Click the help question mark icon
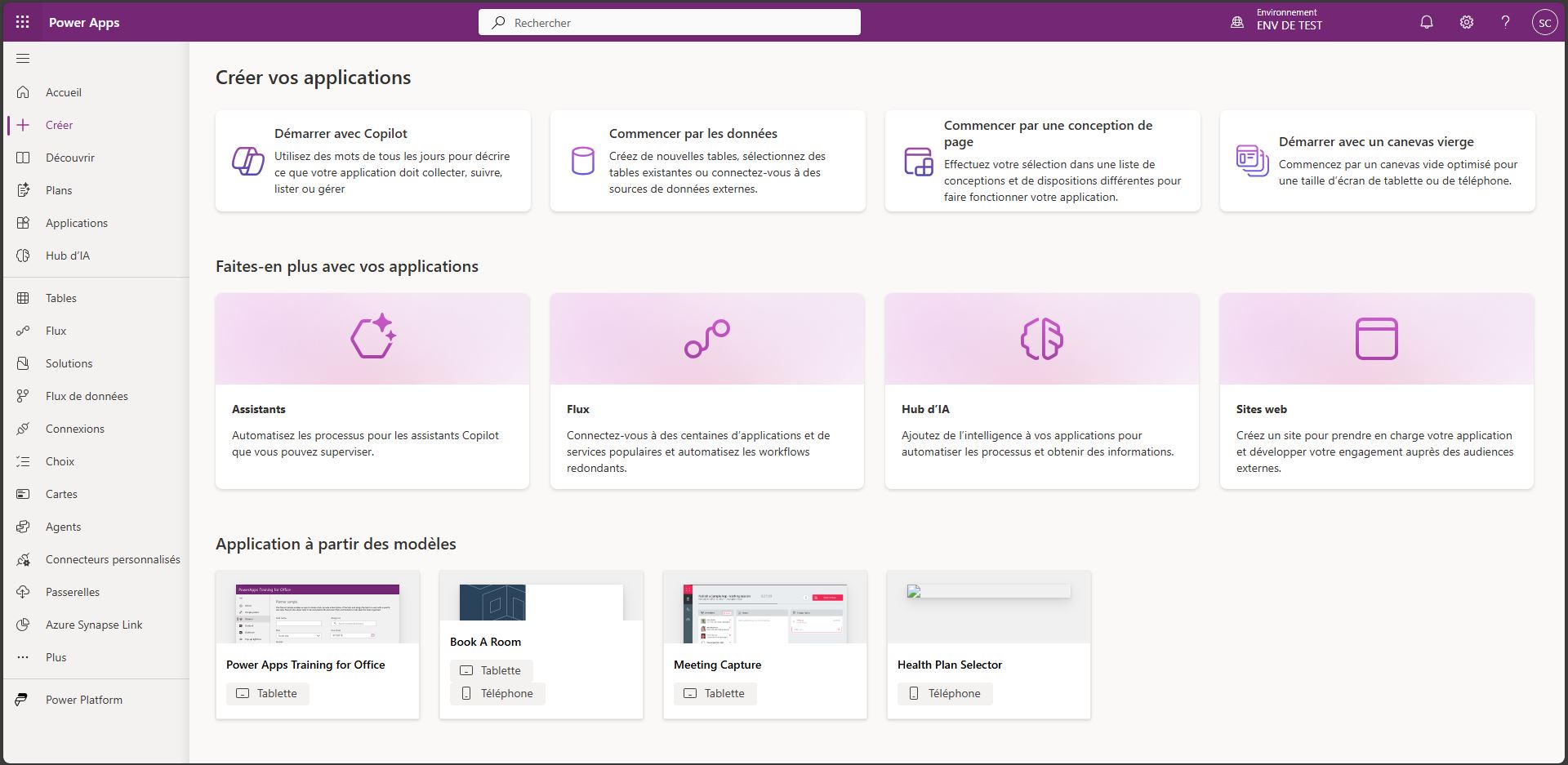The image size is (1568, 765). tap(1505, 22)
